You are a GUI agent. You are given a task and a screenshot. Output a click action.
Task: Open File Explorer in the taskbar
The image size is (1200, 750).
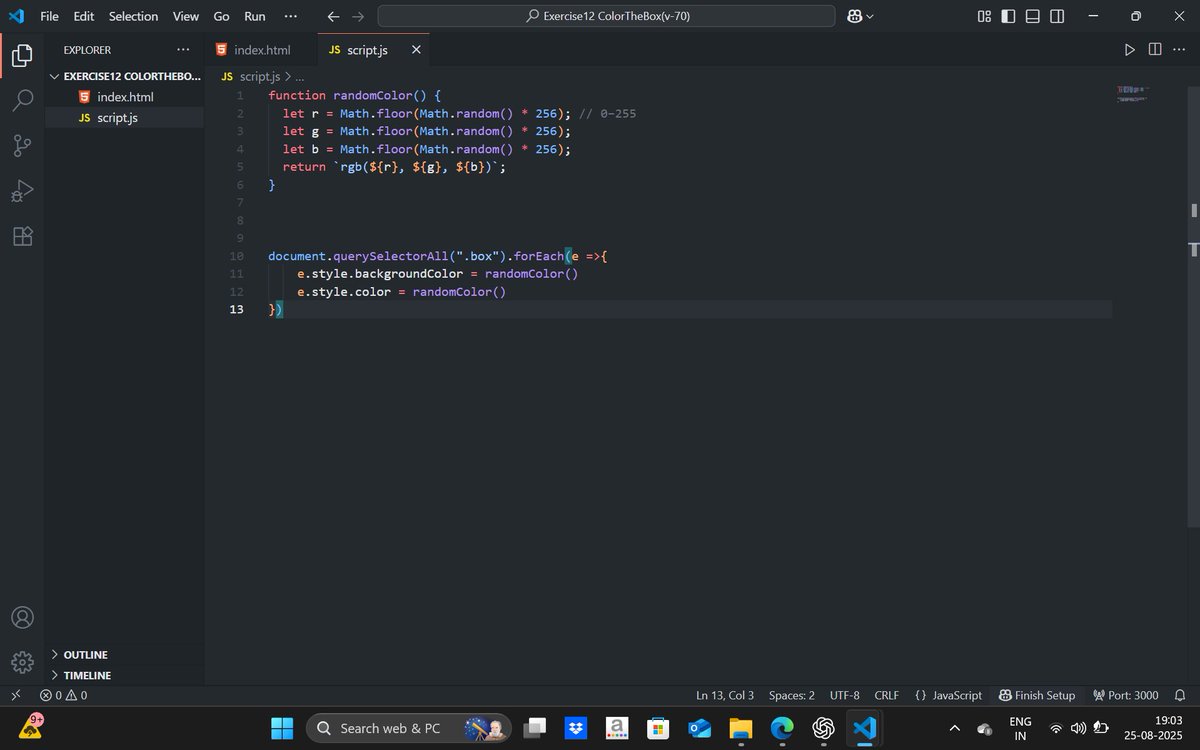tap(740, 728)
